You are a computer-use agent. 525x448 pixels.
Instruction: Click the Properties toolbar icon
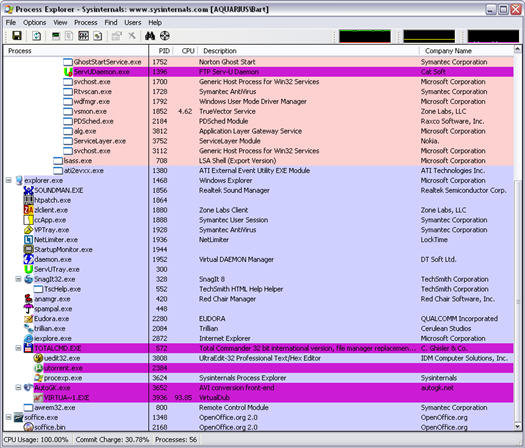[117, 35]
